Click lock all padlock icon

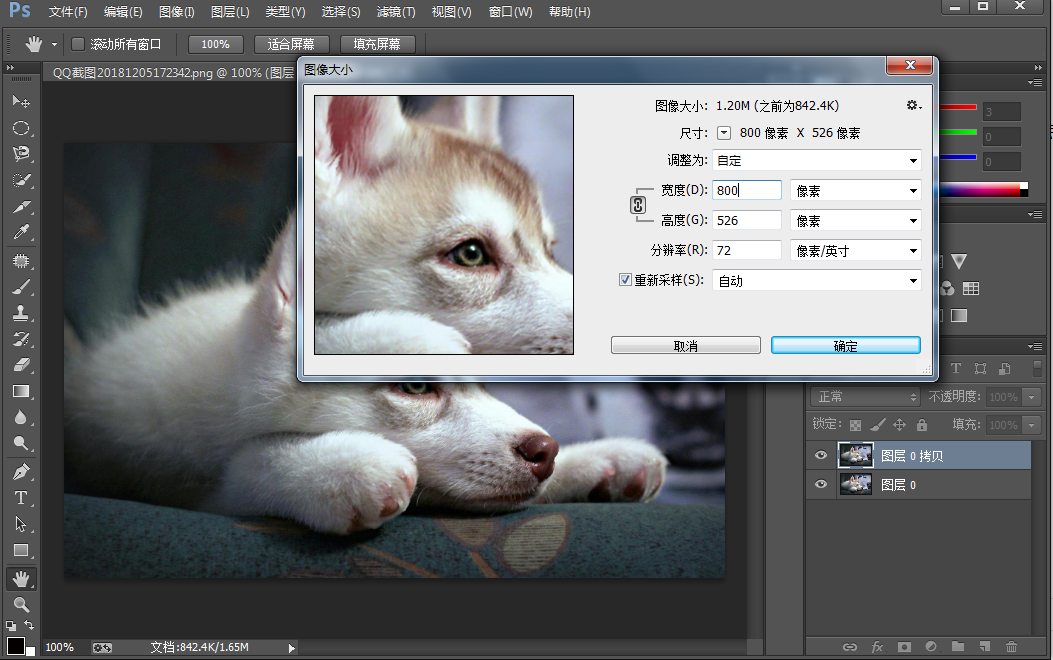tap(922, 424)
